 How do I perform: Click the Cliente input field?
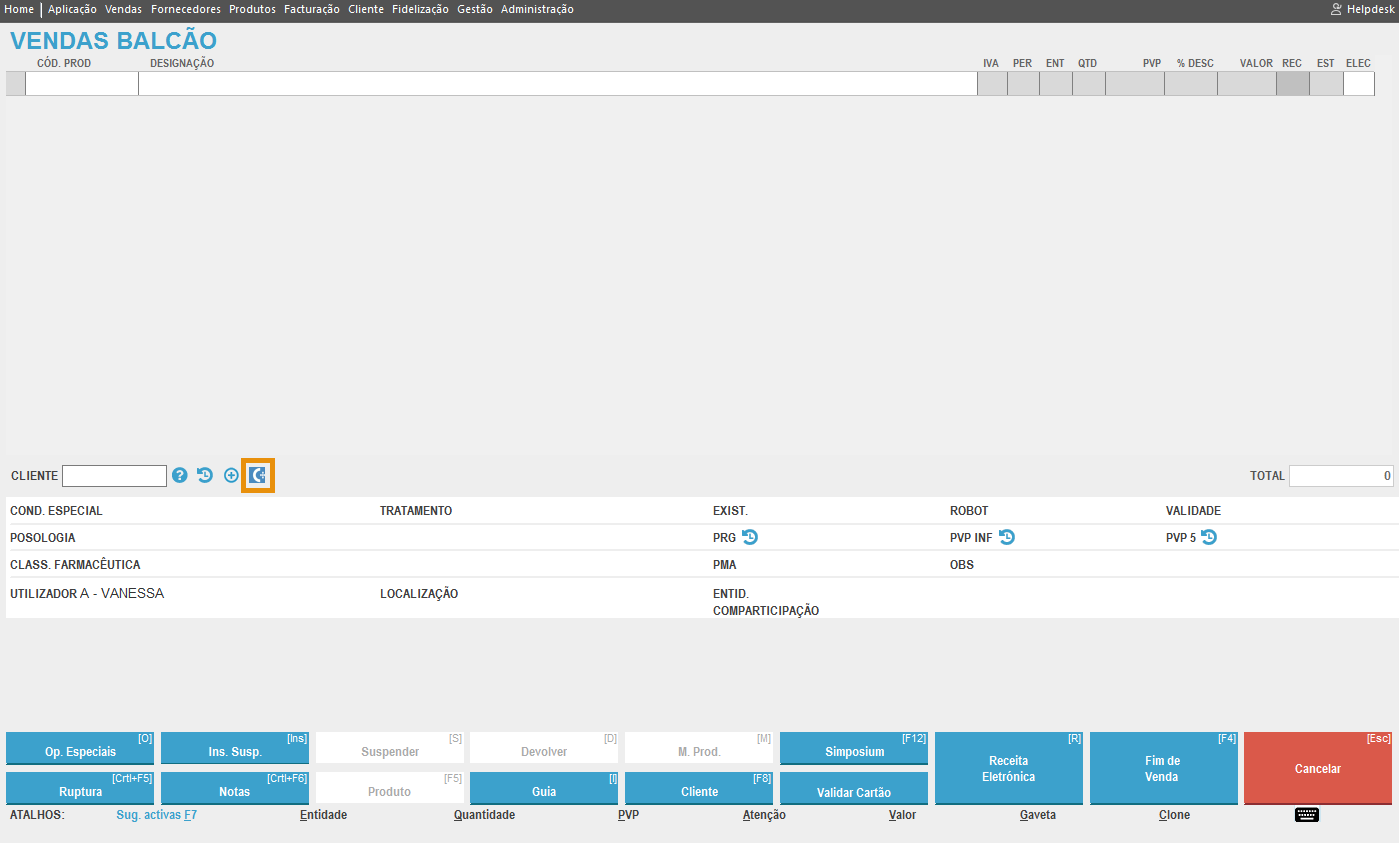click(x=114, y=476)
